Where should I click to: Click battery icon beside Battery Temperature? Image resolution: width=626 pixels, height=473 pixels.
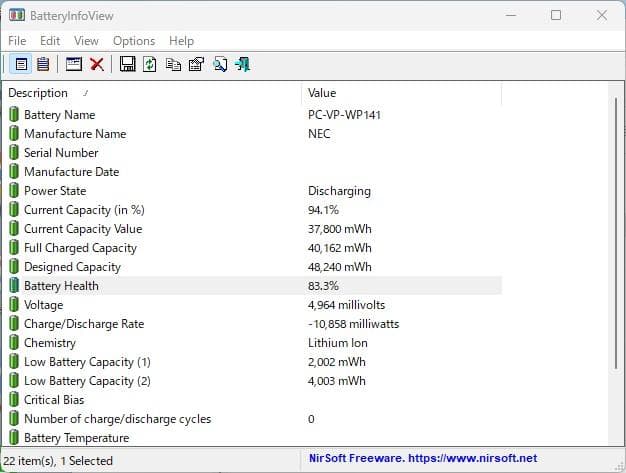[x=14, y=437]
